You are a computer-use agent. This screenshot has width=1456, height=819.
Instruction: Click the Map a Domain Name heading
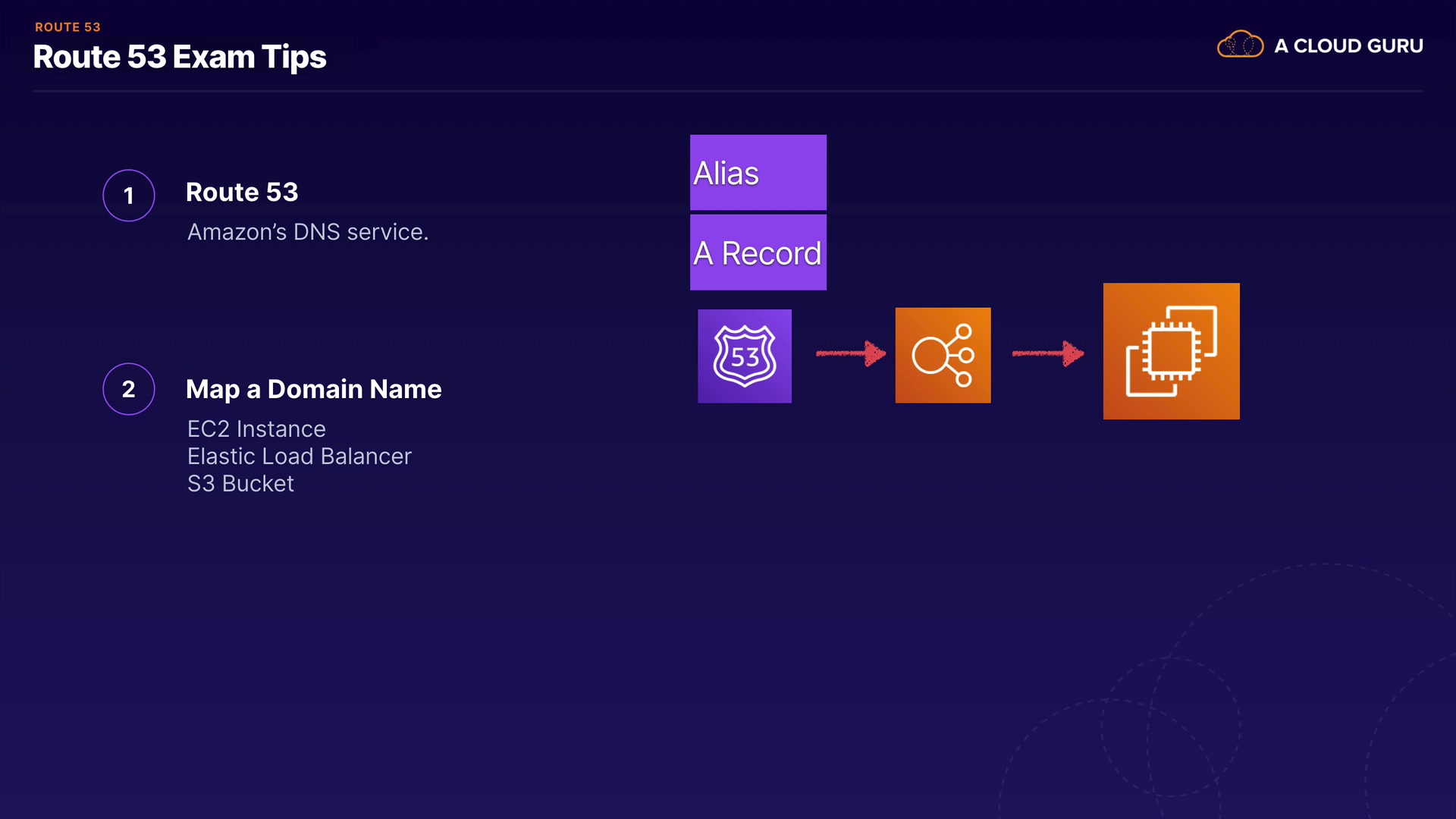coord(313,389)
